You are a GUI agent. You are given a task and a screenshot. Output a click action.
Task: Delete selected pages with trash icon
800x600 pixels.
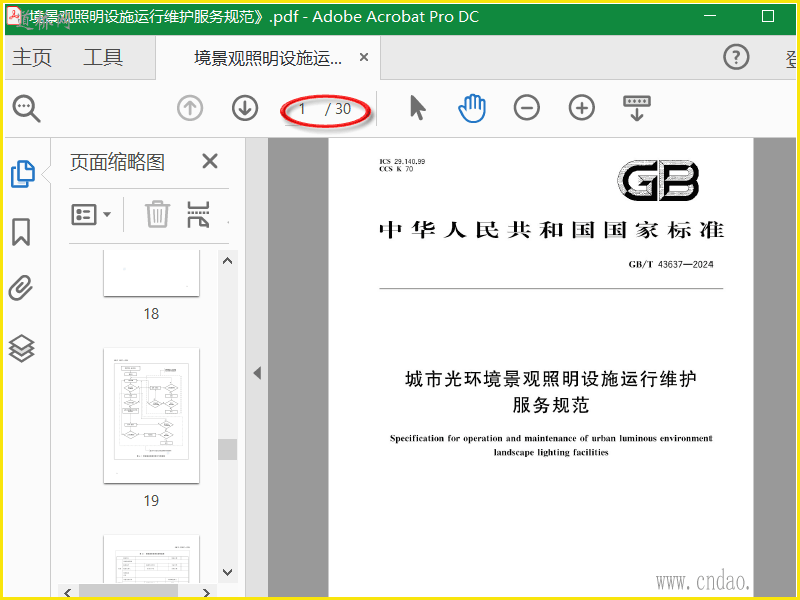coord(157,214)
